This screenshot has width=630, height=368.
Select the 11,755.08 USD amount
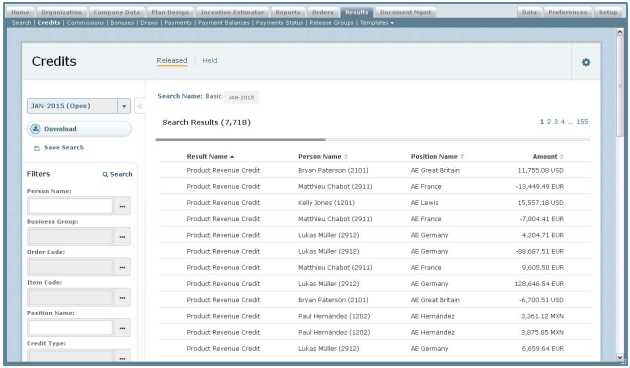(x=540, y=170)
